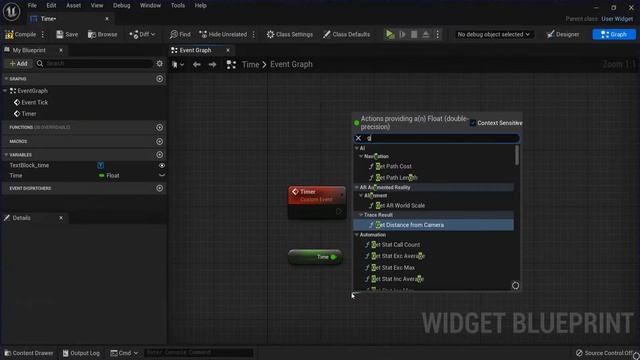Click the action list scrollbar
This screenshot has width=640, height=360.
click(517, 156)
